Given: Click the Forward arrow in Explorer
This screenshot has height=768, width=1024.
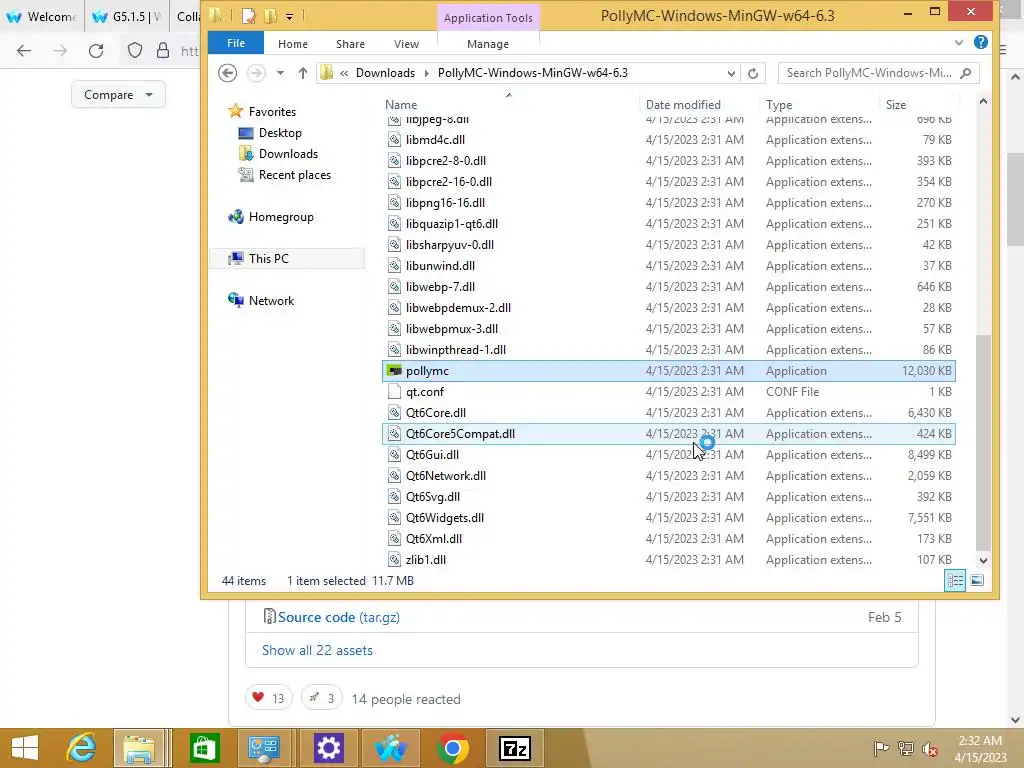Looking at the screenshot, I should coord(256,72).
